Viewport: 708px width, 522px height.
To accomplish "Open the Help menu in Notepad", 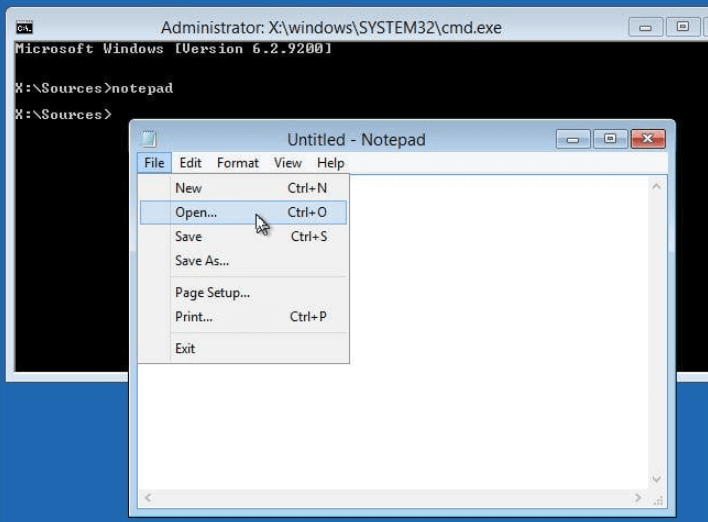I will pos(331,163).
